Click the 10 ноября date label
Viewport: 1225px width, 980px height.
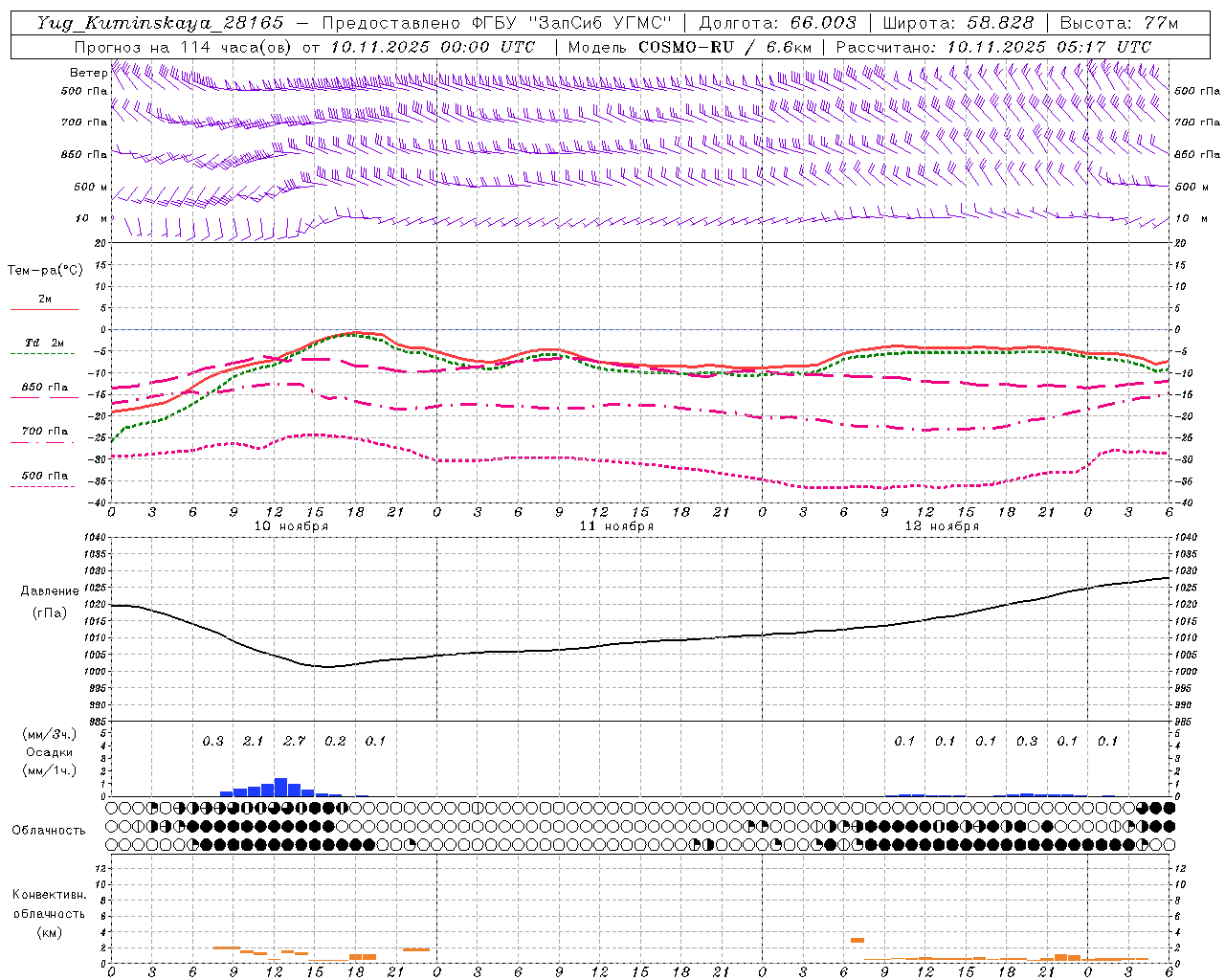(x=291, y=526)
